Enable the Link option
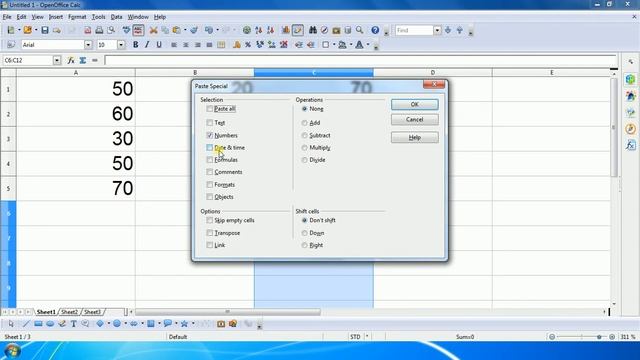Viewport: 640px width, 360px height. [x=210, y=245]
